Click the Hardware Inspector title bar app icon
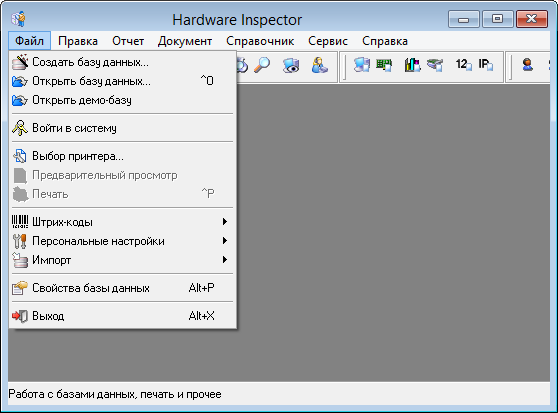The width and height of the screenshot is (558, 413). (19, 19)
